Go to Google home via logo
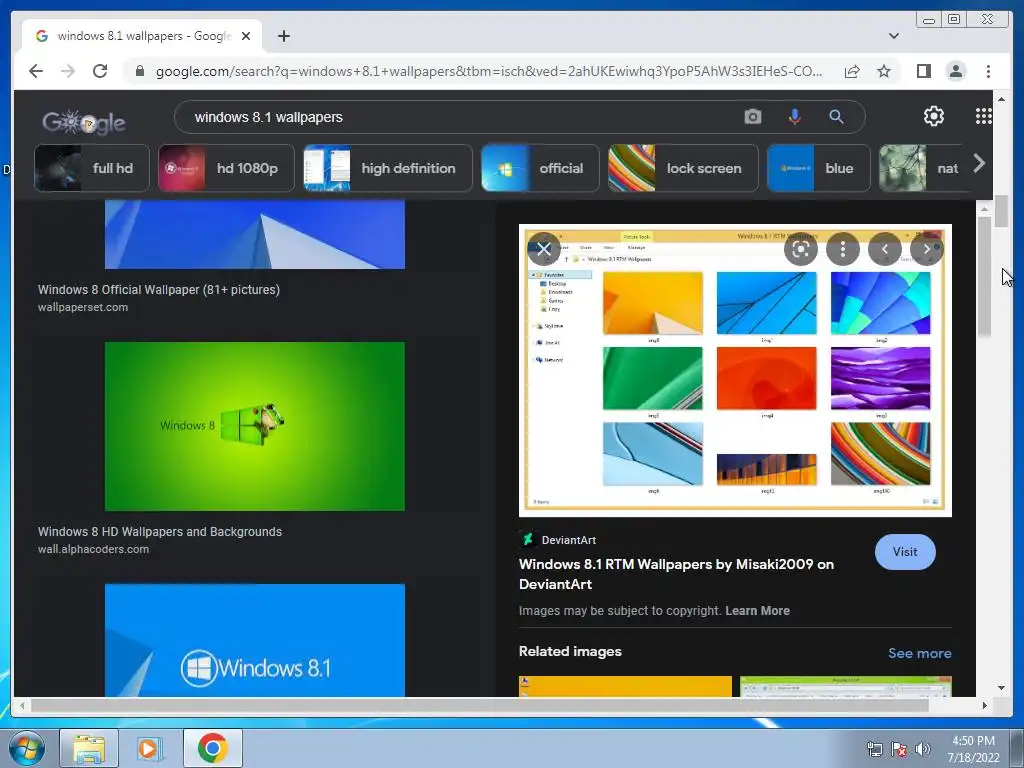 [x=84, y=121]
